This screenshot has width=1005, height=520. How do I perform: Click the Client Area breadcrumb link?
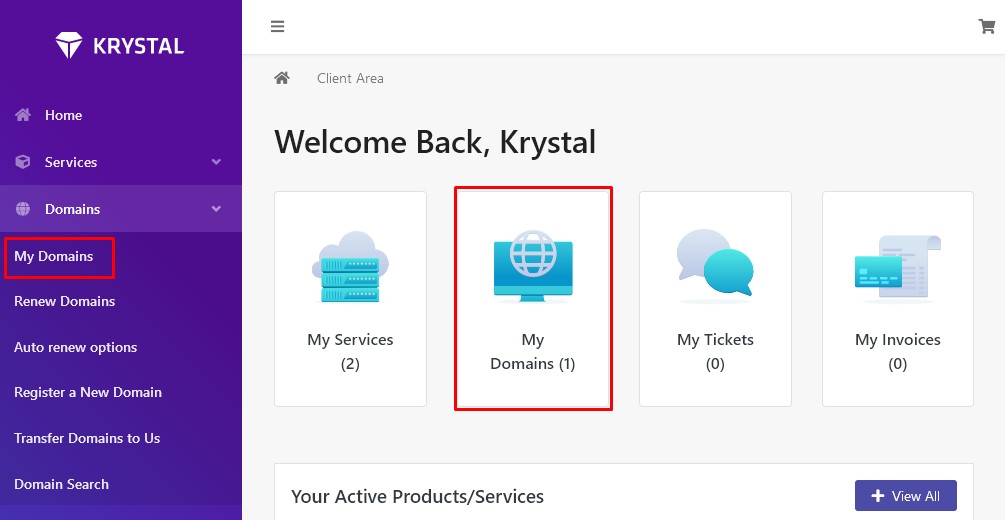pyautogui.click(x=350, y=78)
